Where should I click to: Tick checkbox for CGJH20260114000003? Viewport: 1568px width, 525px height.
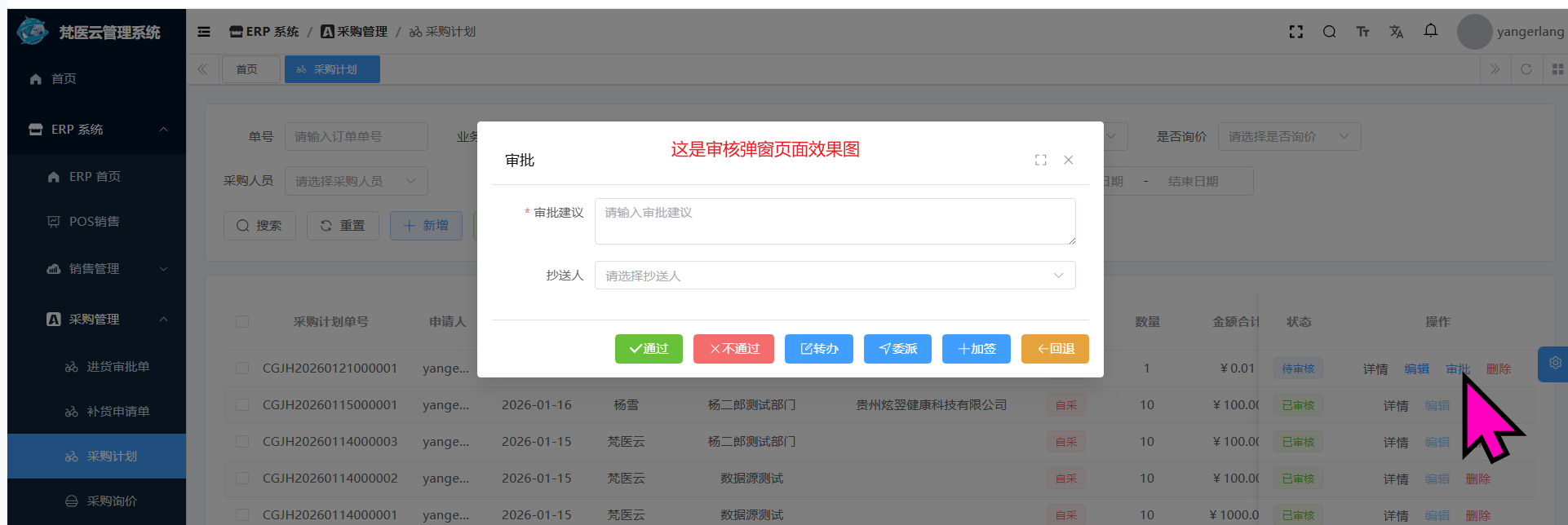click(x=242, y=442)
